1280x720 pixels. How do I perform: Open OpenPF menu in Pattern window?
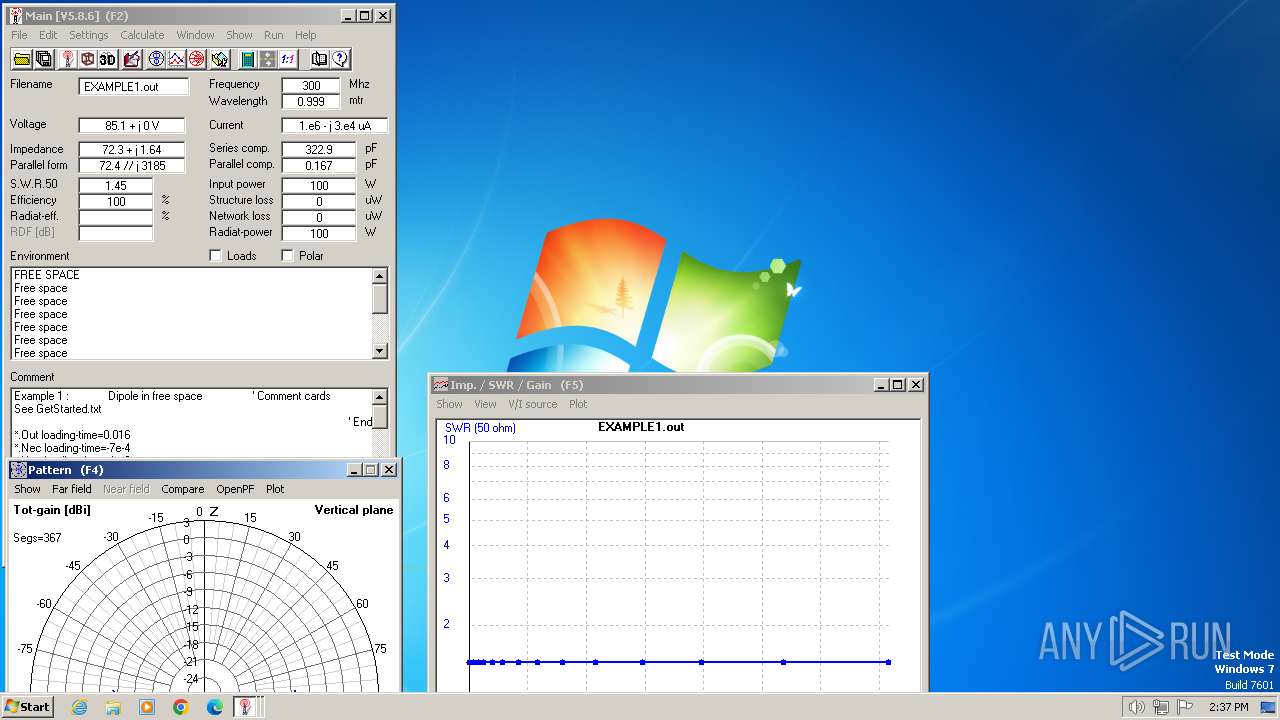(235, 489)
